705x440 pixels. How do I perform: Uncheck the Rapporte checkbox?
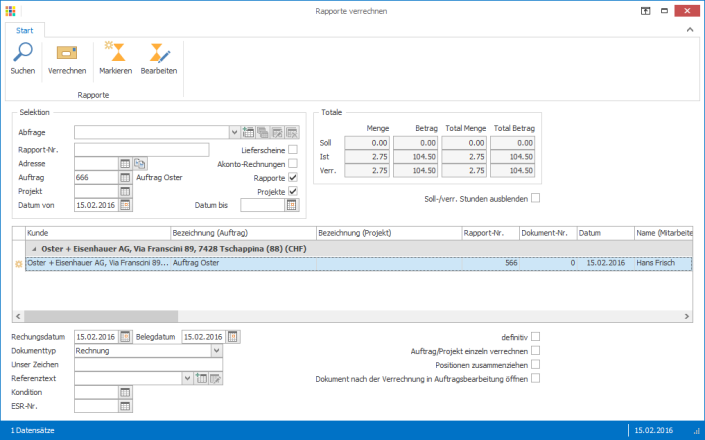pos(293,177)
